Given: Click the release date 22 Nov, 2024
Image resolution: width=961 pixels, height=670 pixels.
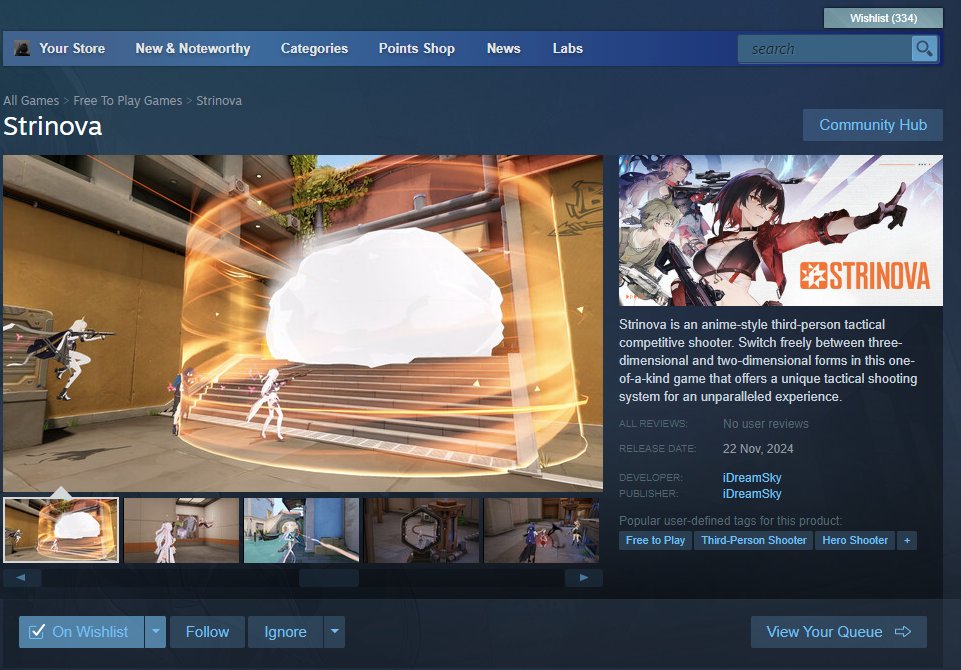Looking at the screenshot, I should [x=758, y=449].
